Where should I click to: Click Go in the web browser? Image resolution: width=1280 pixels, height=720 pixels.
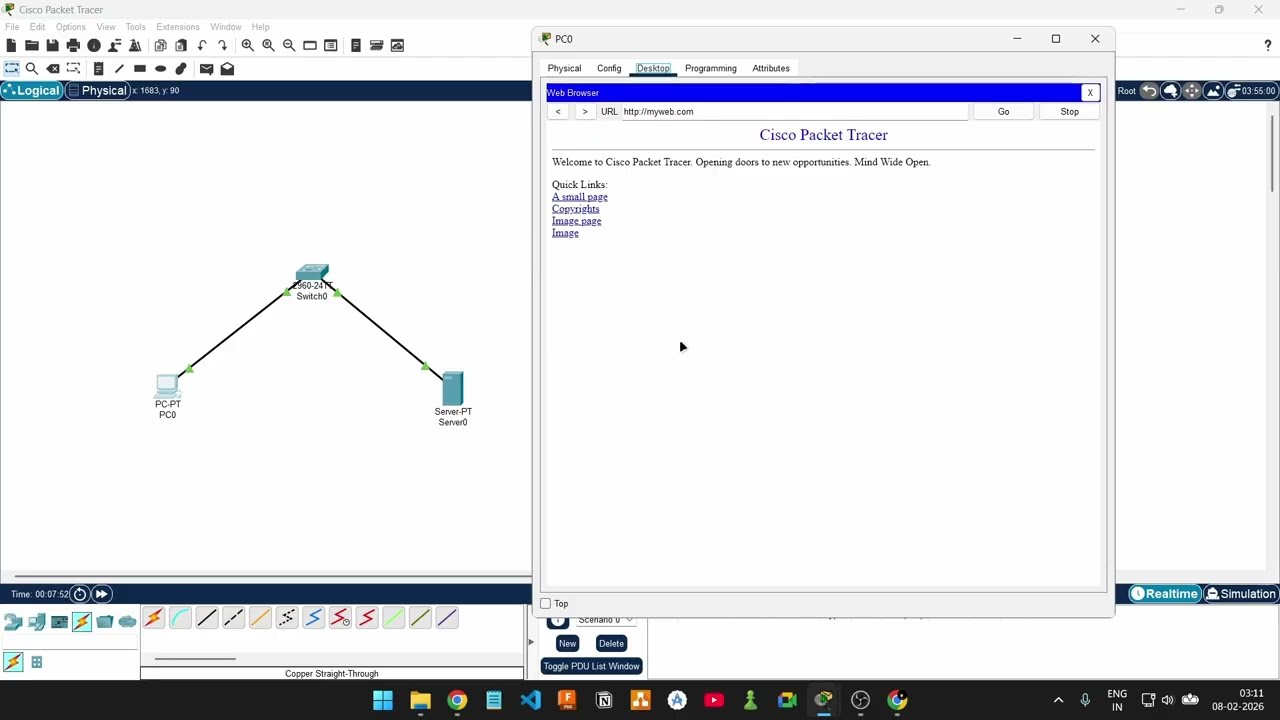tap(1003, 112)
